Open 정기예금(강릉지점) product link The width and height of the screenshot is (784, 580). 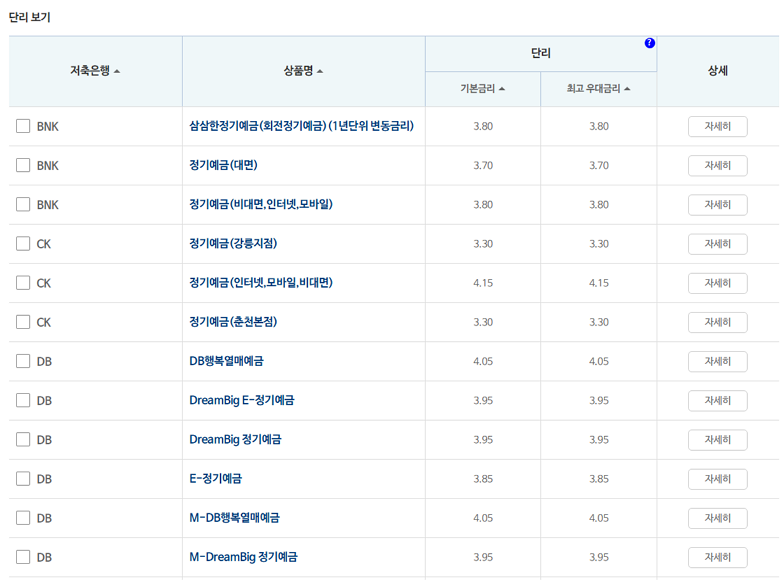[233, 244]
